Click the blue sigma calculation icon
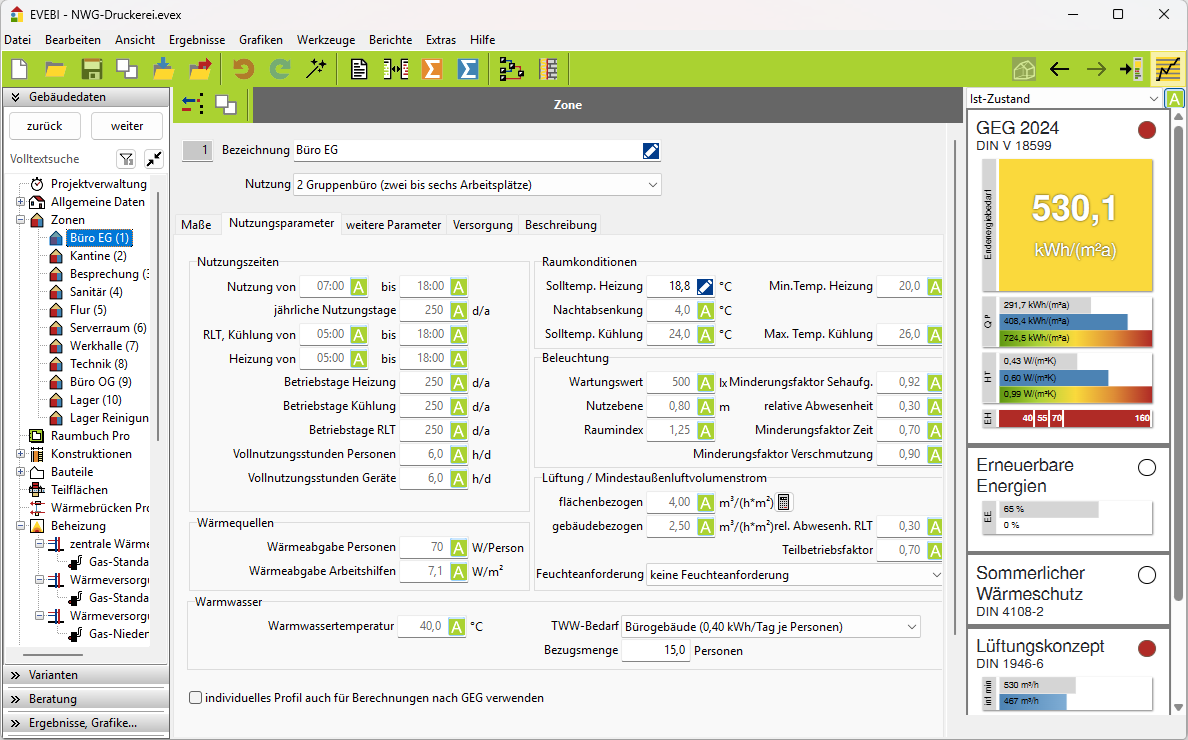1188x740 pixels. 467,69
